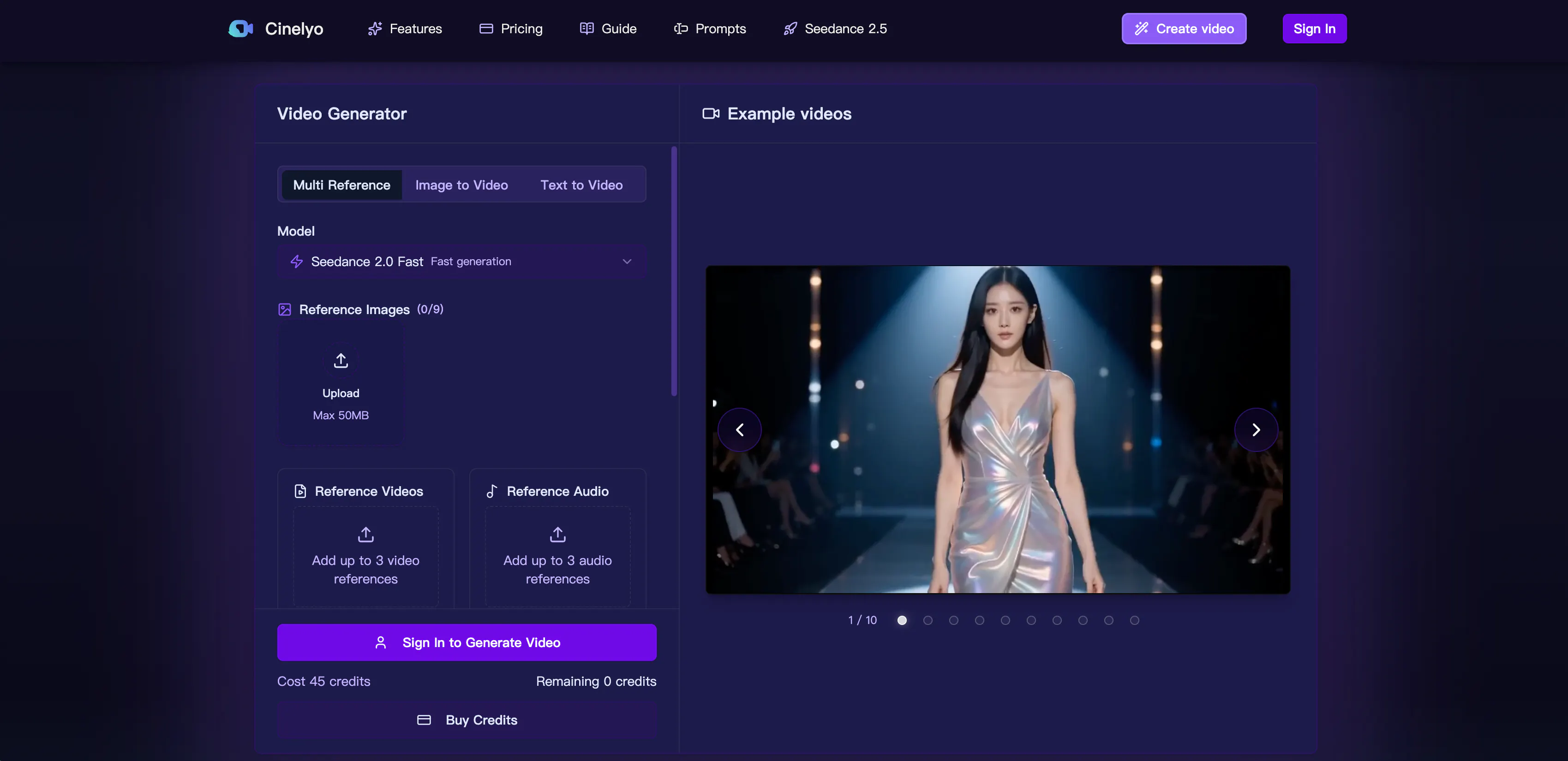
Task: Switch to Image to Video tab
Action: 461,185
